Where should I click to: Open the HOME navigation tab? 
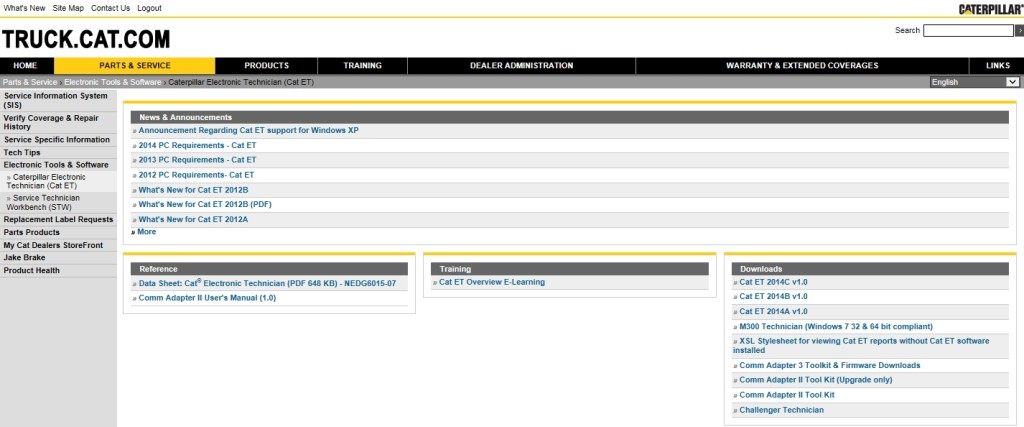25,66
